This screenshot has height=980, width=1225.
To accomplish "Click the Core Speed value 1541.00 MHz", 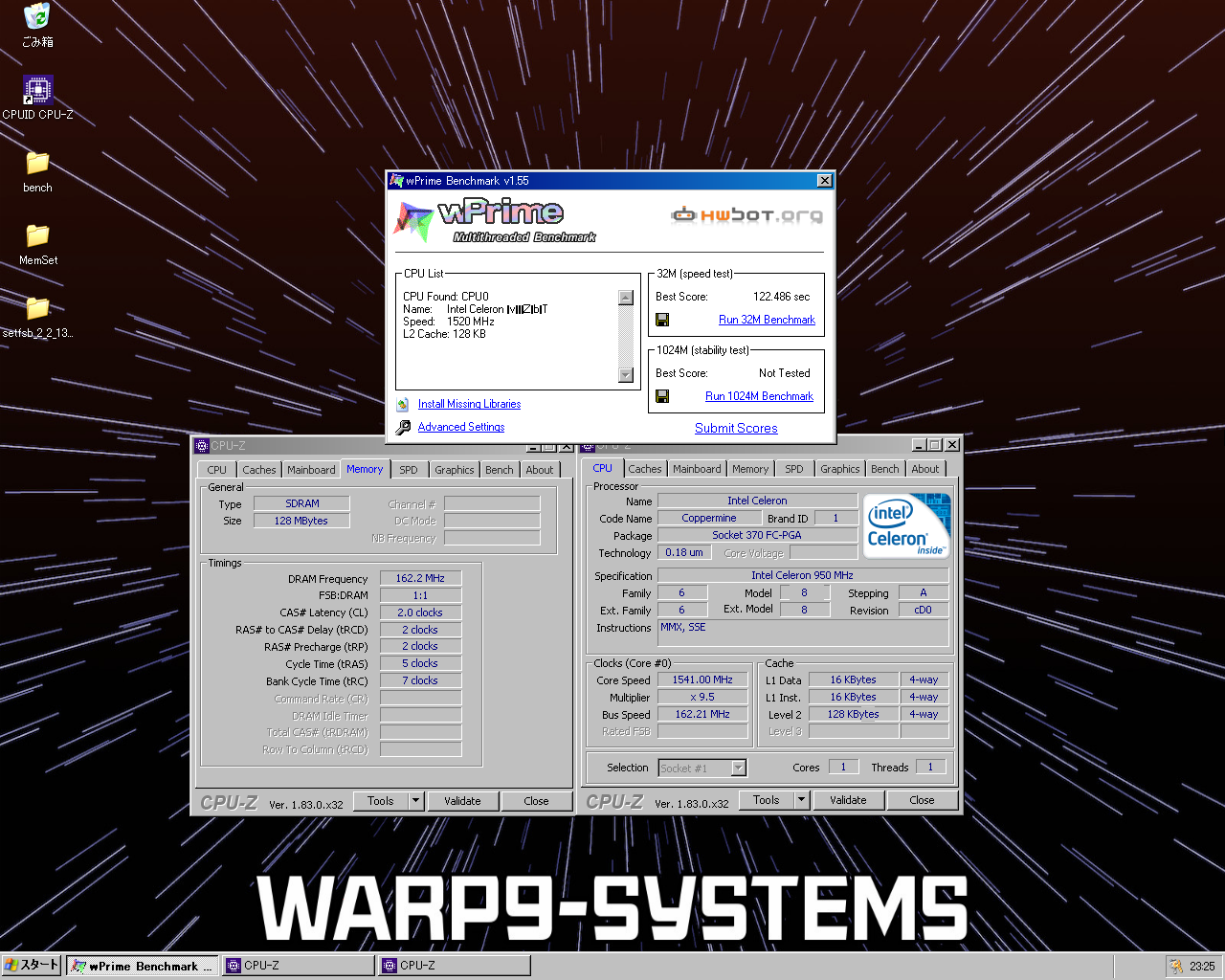I will tap(702, 679).
